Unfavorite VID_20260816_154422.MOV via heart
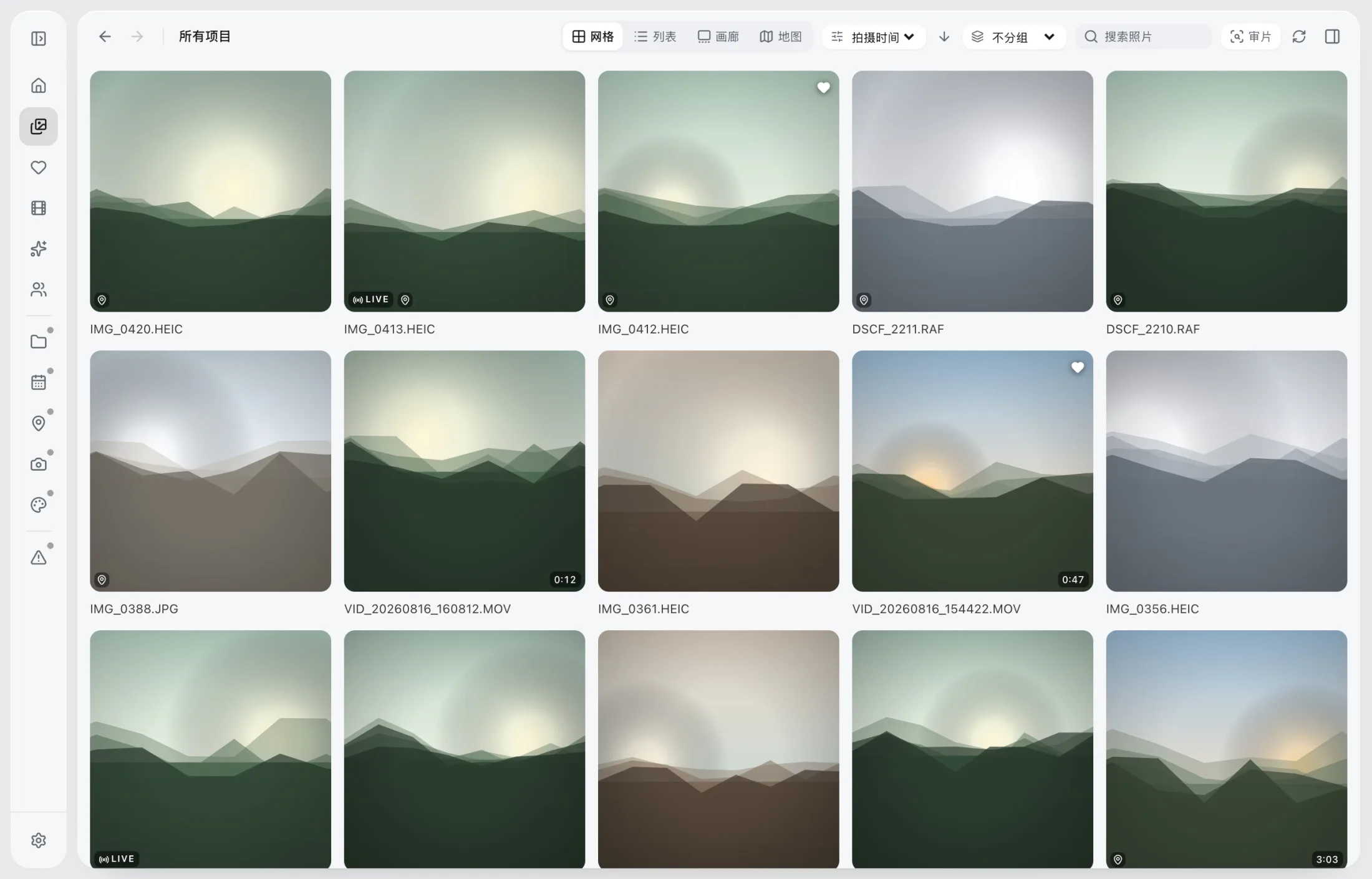 click(x=1078, y=368)
